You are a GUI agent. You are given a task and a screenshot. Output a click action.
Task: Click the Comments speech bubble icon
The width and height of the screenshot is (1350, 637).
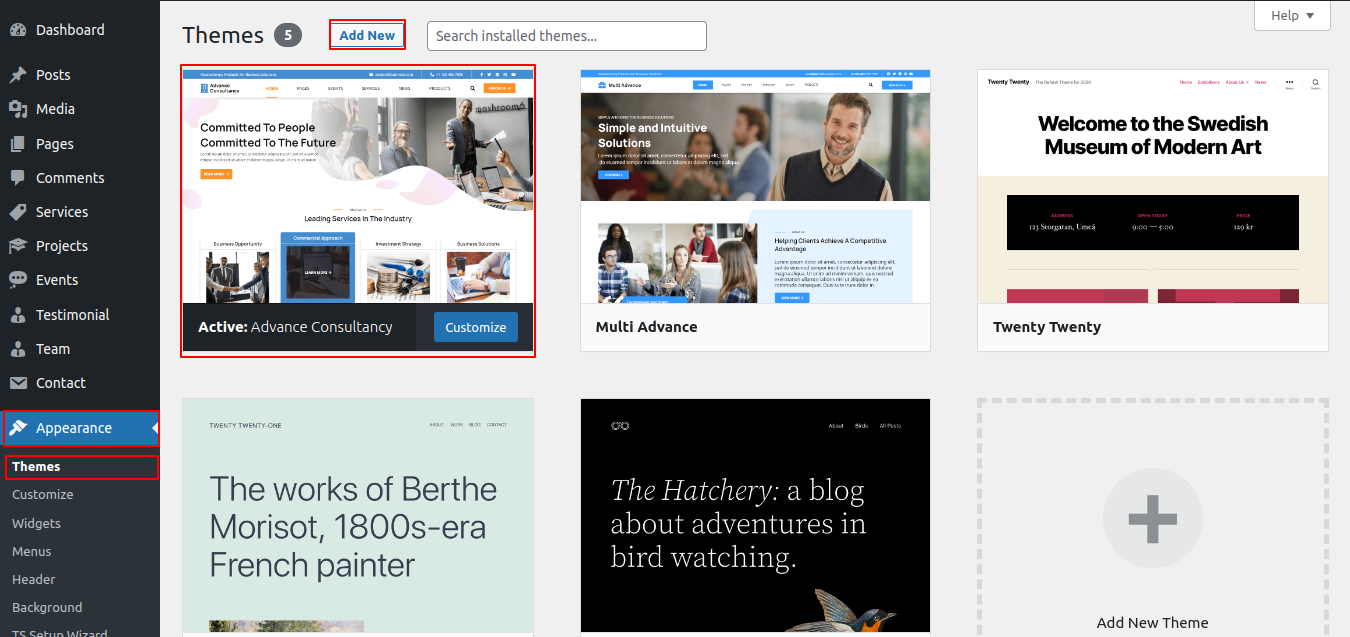point(18,178)
